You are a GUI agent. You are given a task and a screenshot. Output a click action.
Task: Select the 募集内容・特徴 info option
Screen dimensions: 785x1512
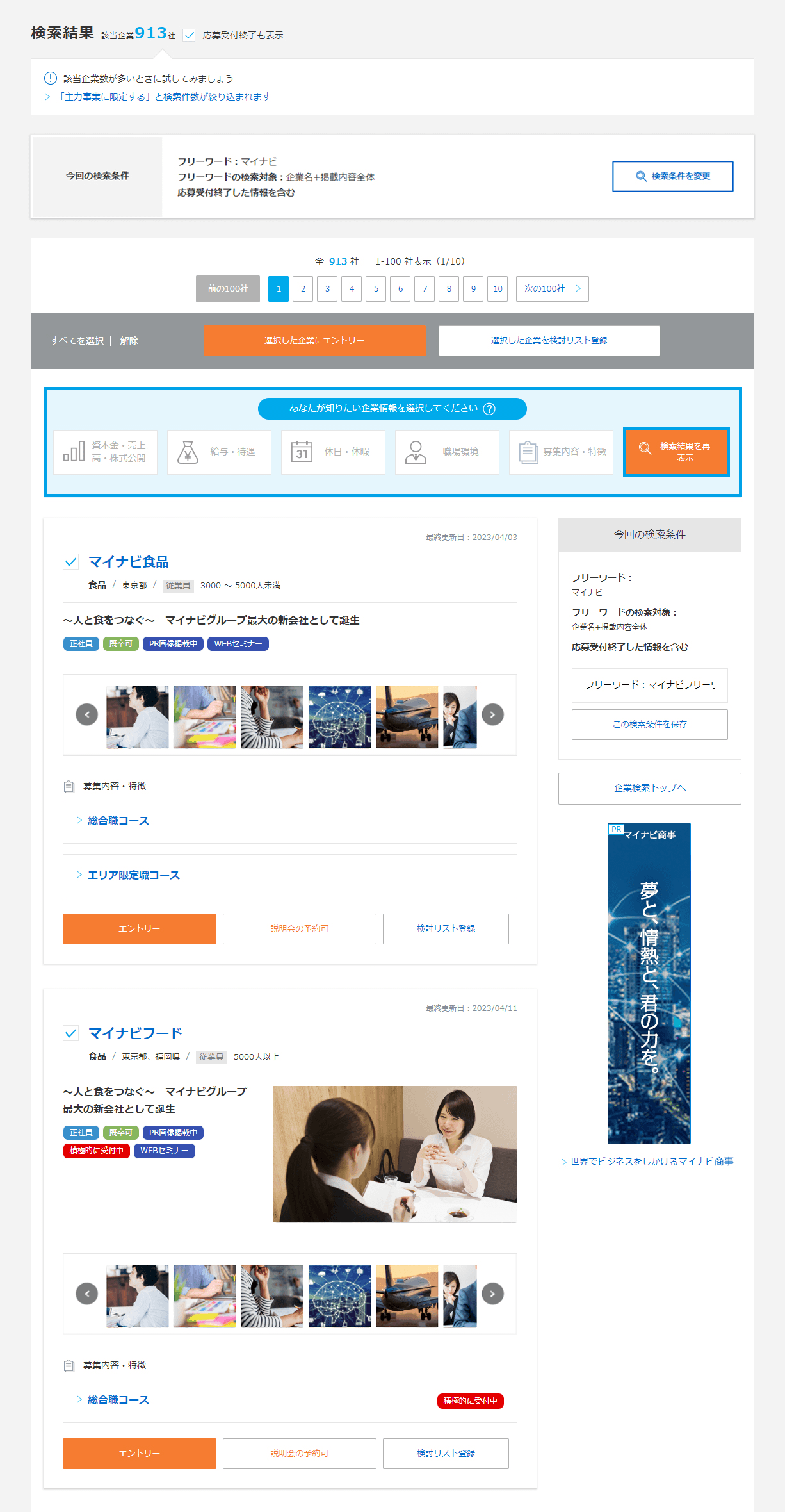[x=561, y=452]
